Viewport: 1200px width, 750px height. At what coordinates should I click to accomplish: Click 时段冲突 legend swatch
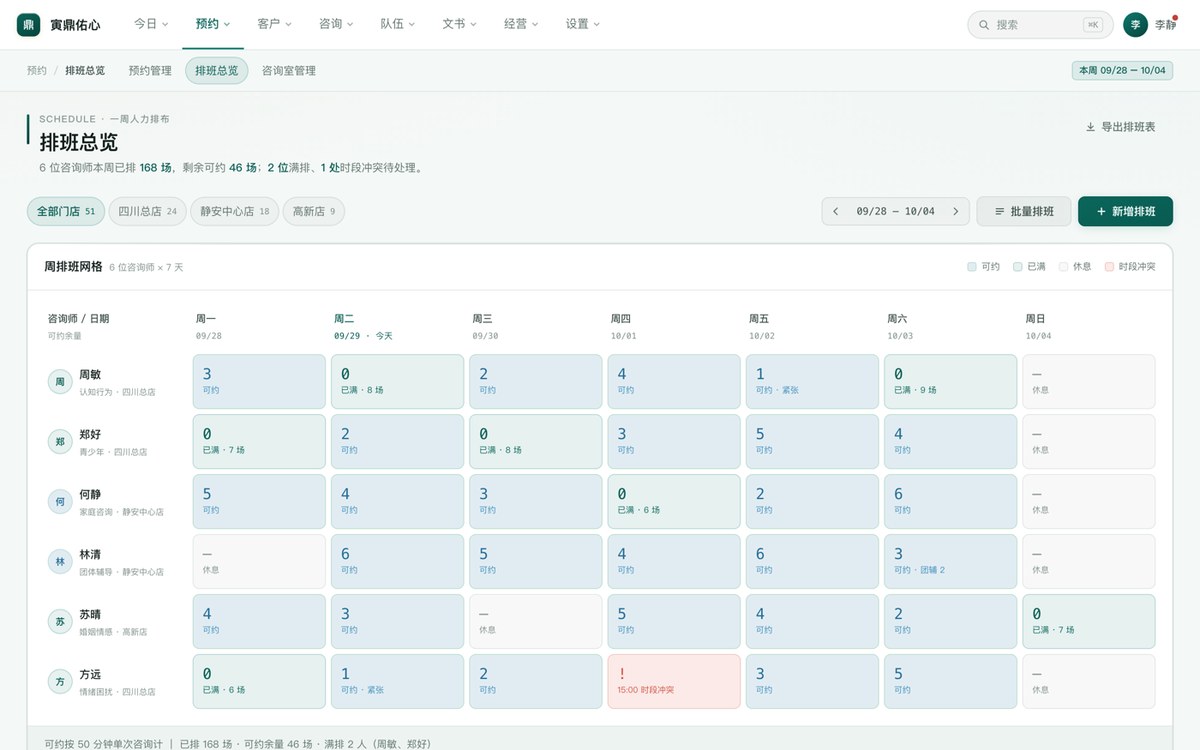point(1109,267)
